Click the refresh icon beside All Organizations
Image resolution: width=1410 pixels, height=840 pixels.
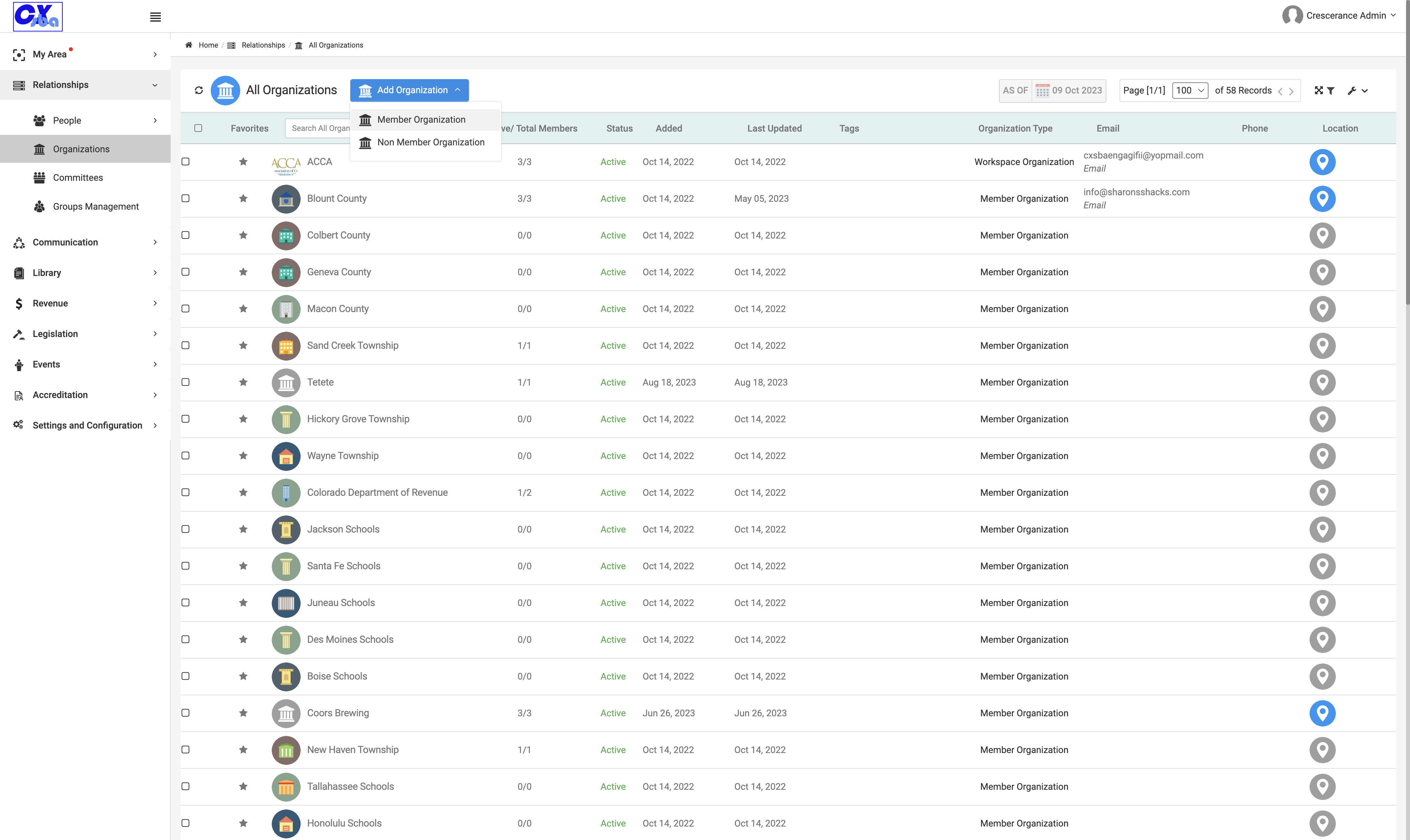tap(199, 90)
